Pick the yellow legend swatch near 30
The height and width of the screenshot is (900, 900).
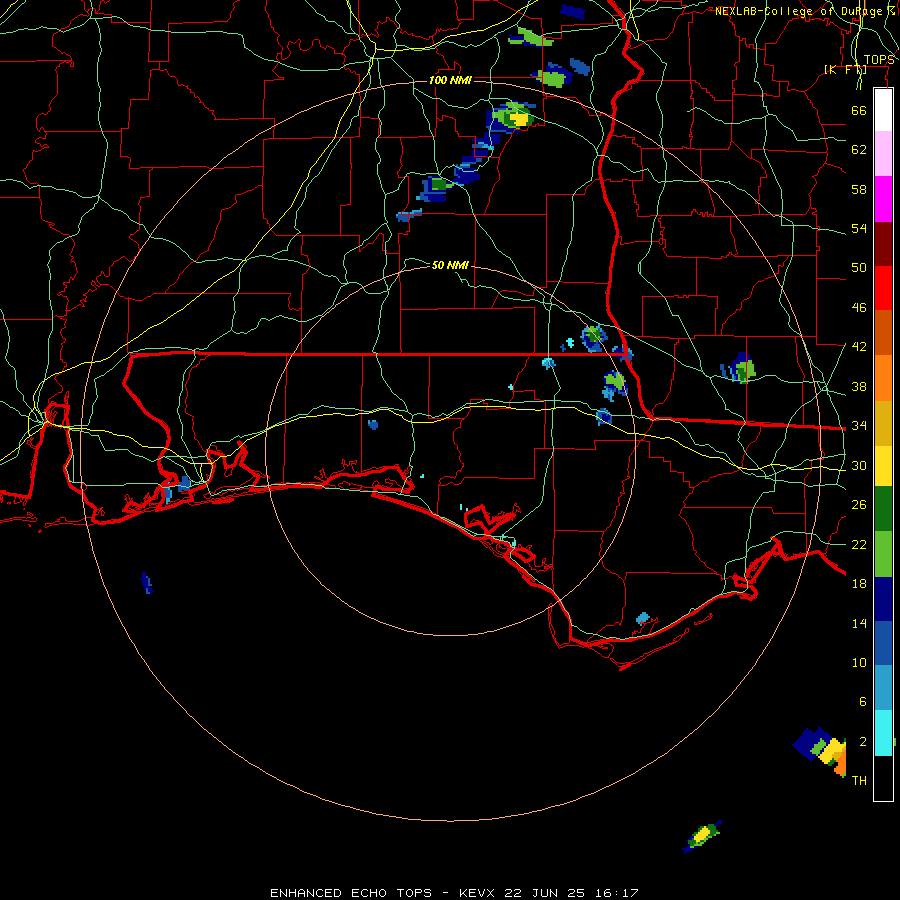pyautogui.click(x=883, y=466)
